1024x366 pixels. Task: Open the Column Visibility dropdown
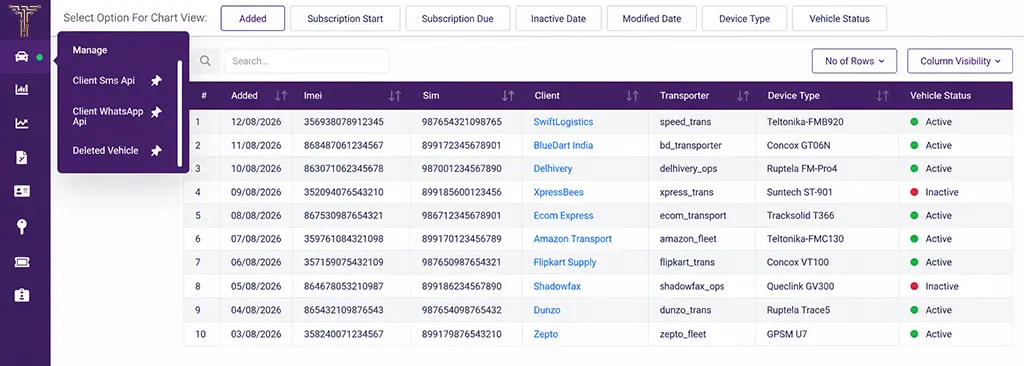point(960,61)
